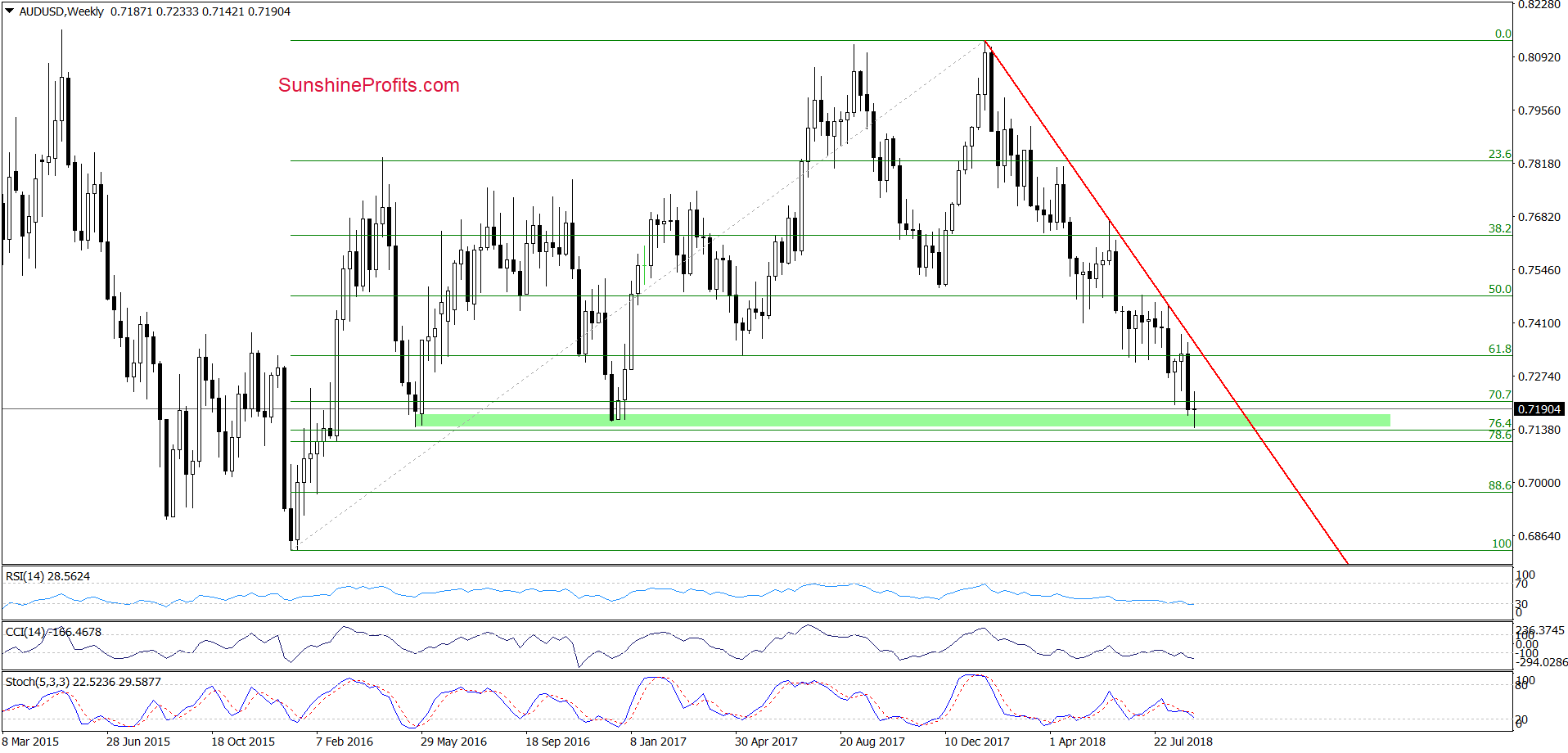Click the 0.0 Fibonacci level label

point(1503,34)
